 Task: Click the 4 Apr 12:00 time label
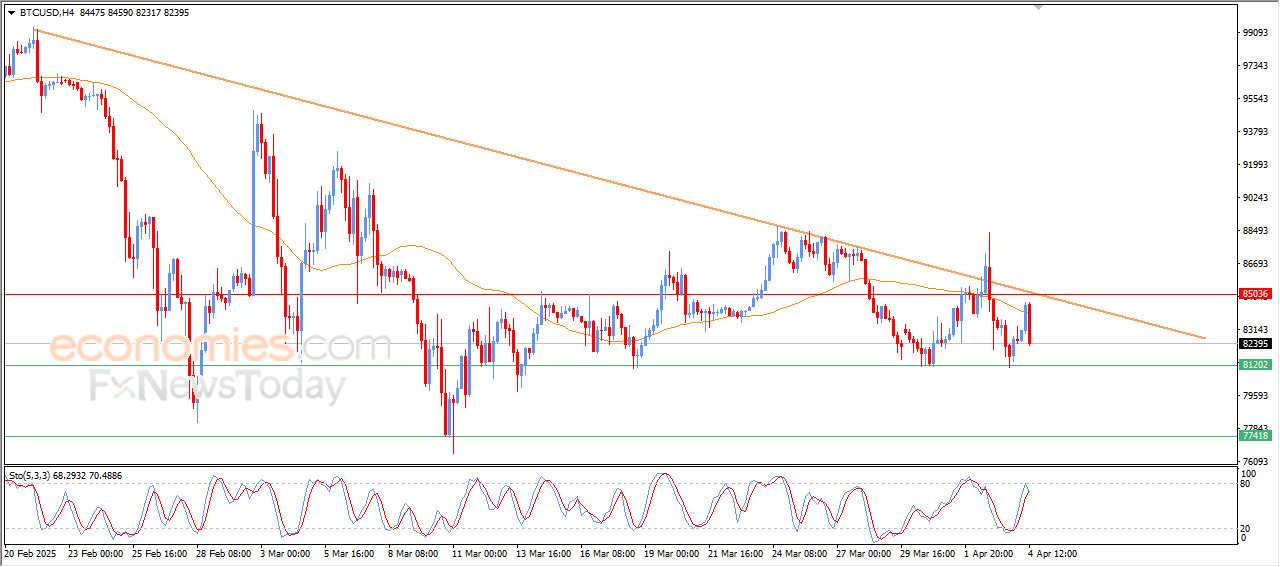(x=1053, y=552)
